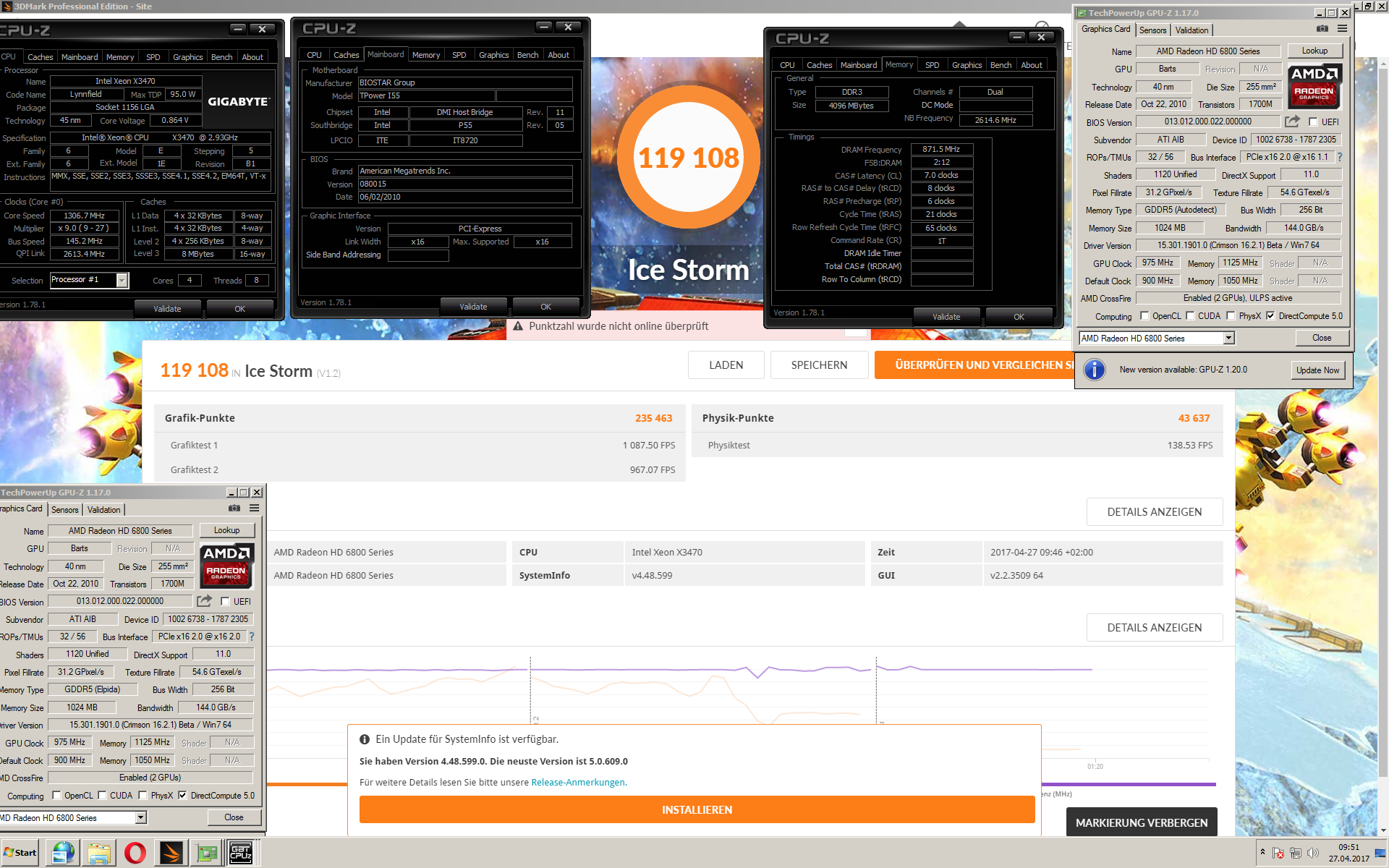Switch to GPU-Z taskbar icon
1389x868 pixels.
(x=208, y=853)
